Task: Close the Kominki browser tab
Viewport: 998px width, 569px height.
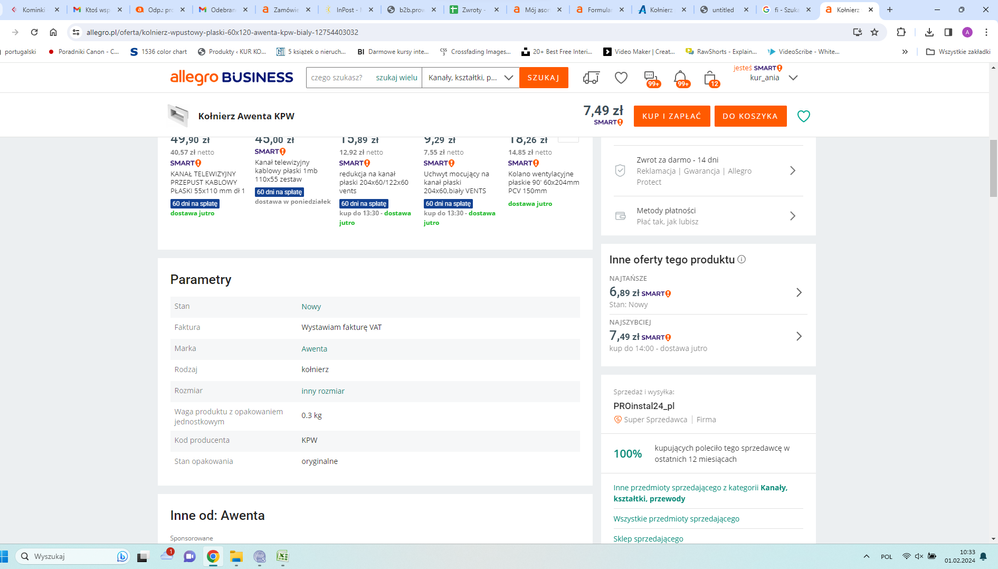Action: click(x=57, y=10)
